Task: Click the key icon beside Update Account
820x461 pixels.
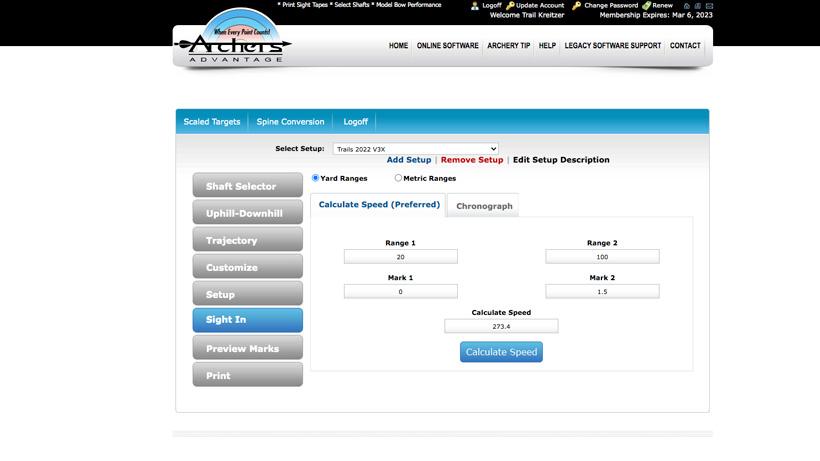Action: point(510,6)
